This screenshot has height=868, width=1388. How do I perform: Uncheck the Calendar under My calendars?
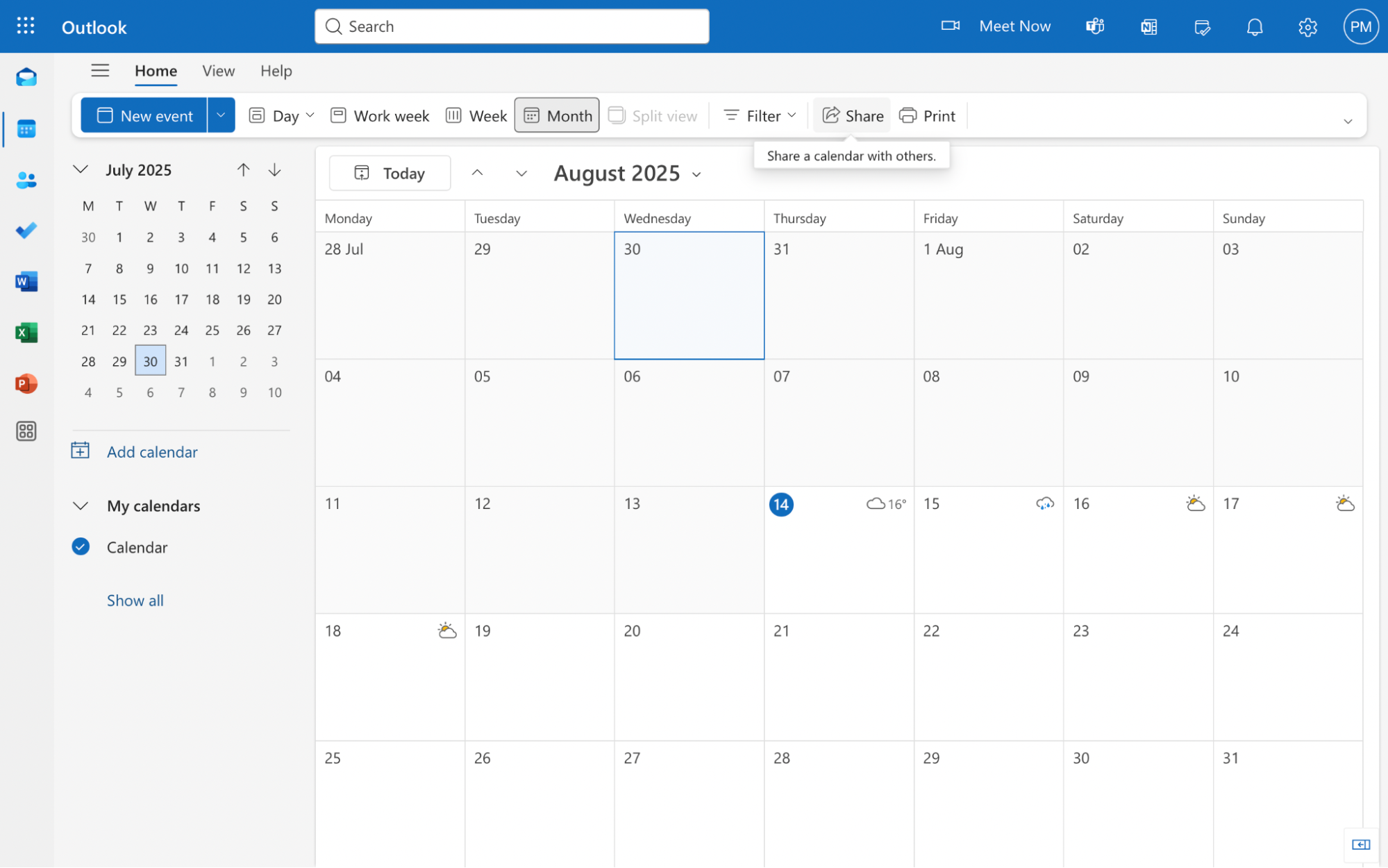pos(81,546)
